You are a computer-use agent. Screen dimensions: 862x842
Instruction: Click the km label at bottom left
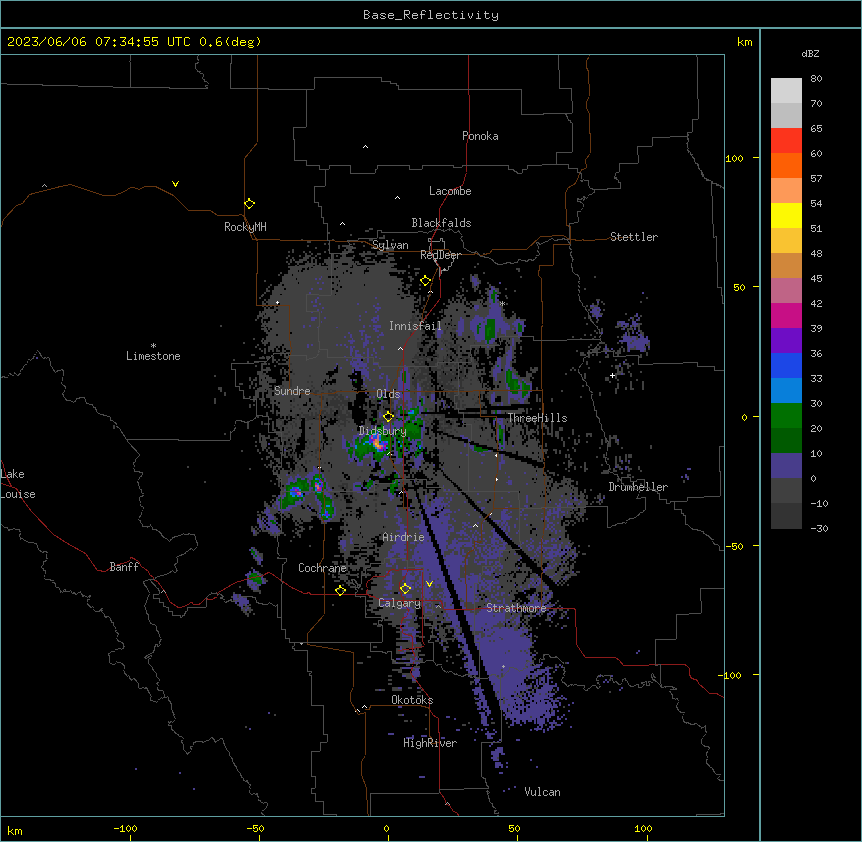click(x=15, y=830)
